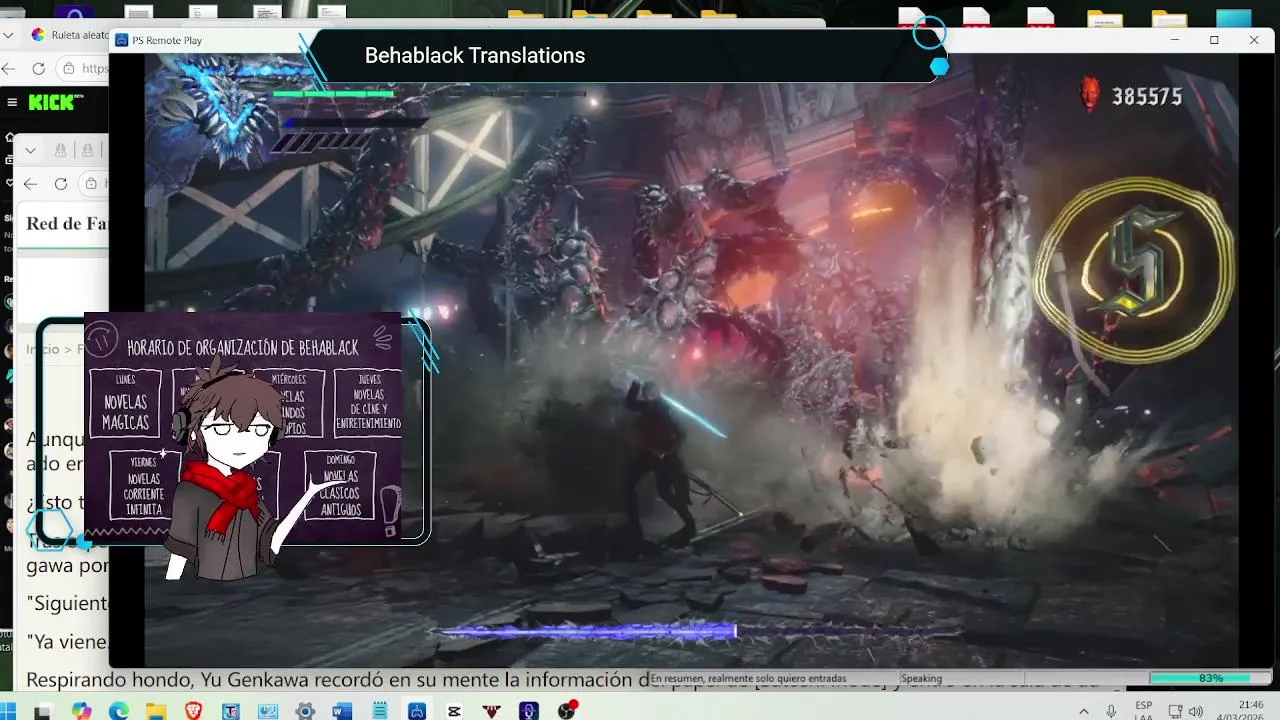
Task: Click the ESP LAA language indicator
Action: pyautogui.click(x=1143, y=711)
